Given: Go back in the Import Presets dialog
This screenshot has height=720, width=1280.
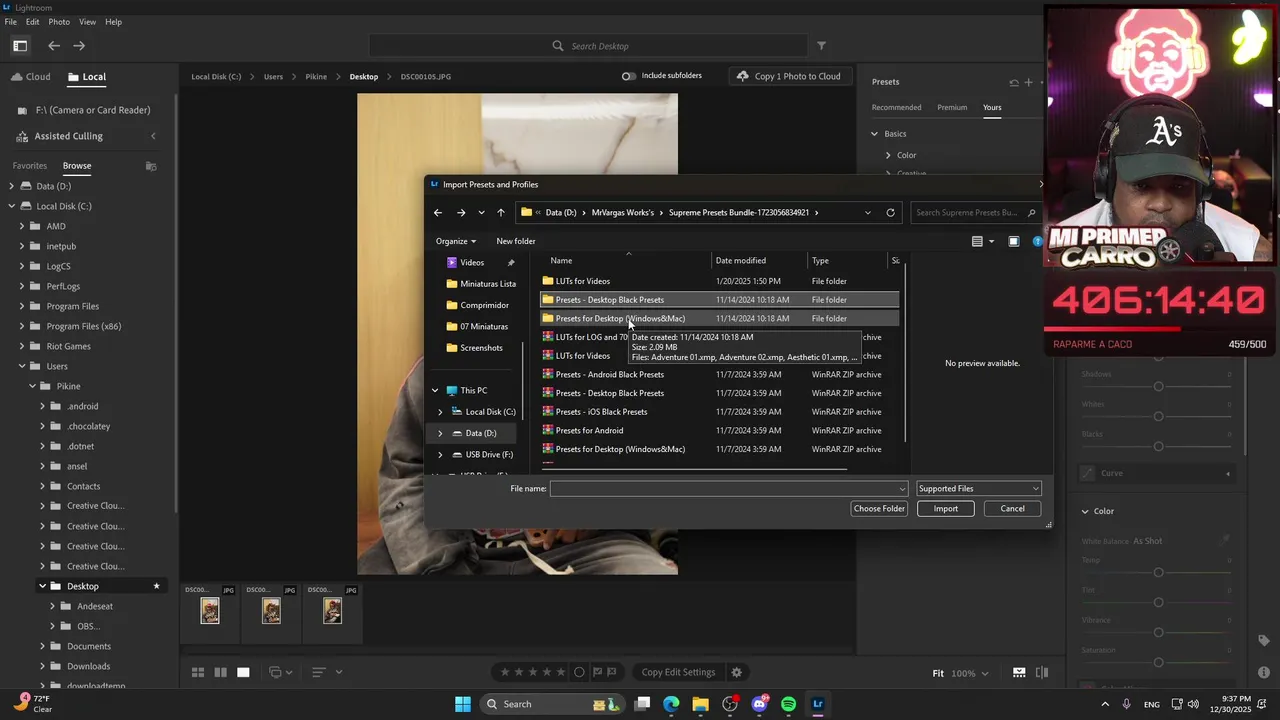Looking at the screenshot, I should point(438,212).
